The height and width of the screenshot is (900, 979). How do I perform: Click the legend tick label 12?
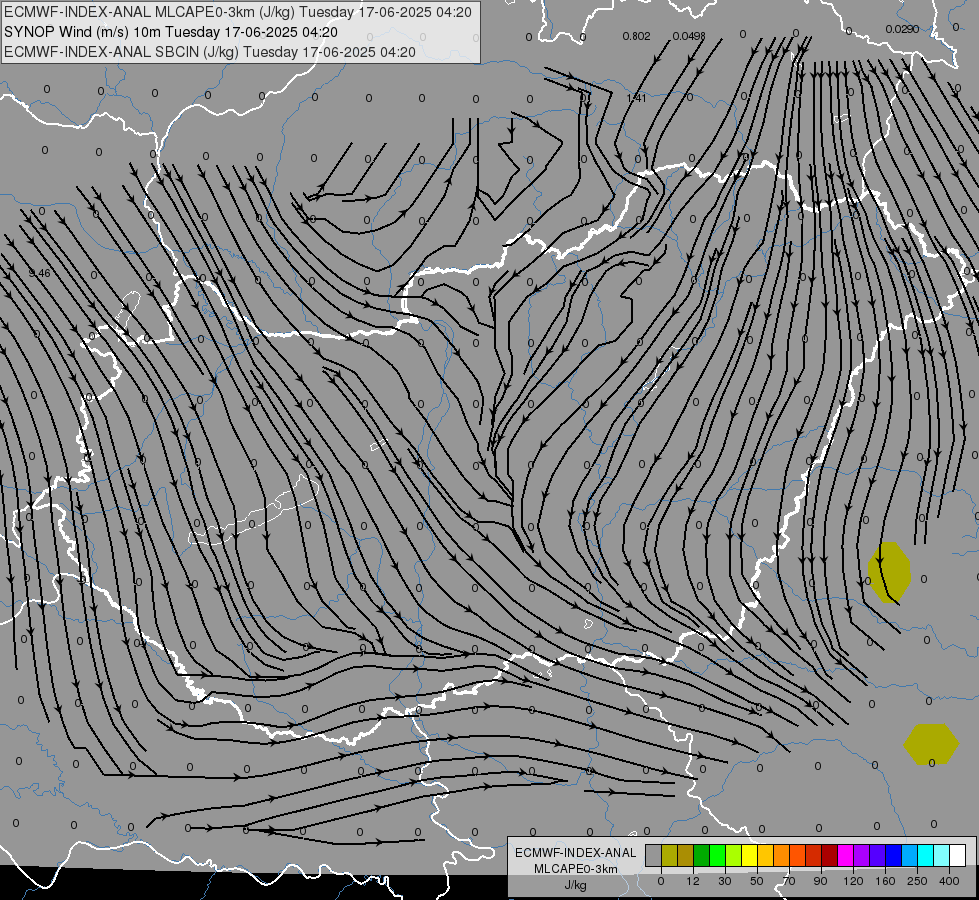tap(693, 881)
